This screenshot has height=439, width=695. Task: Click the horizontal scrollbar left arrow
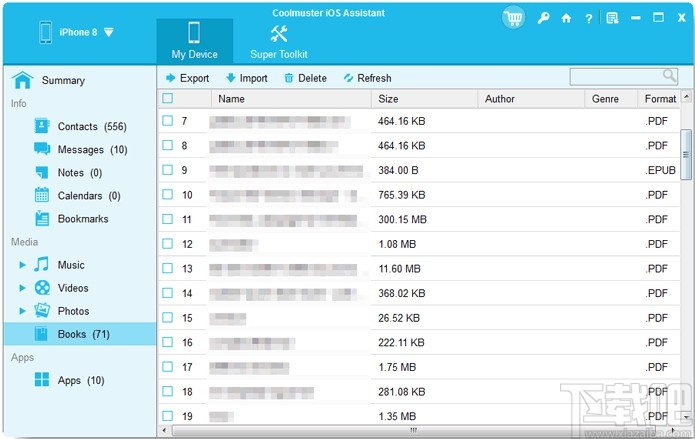pos(164,430)
